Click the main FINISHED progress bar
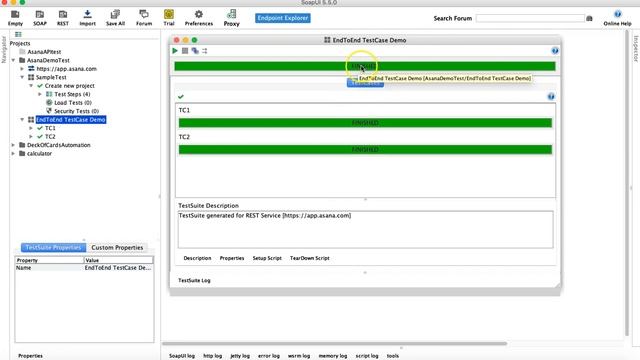640x360 pixels. [365, 66]
